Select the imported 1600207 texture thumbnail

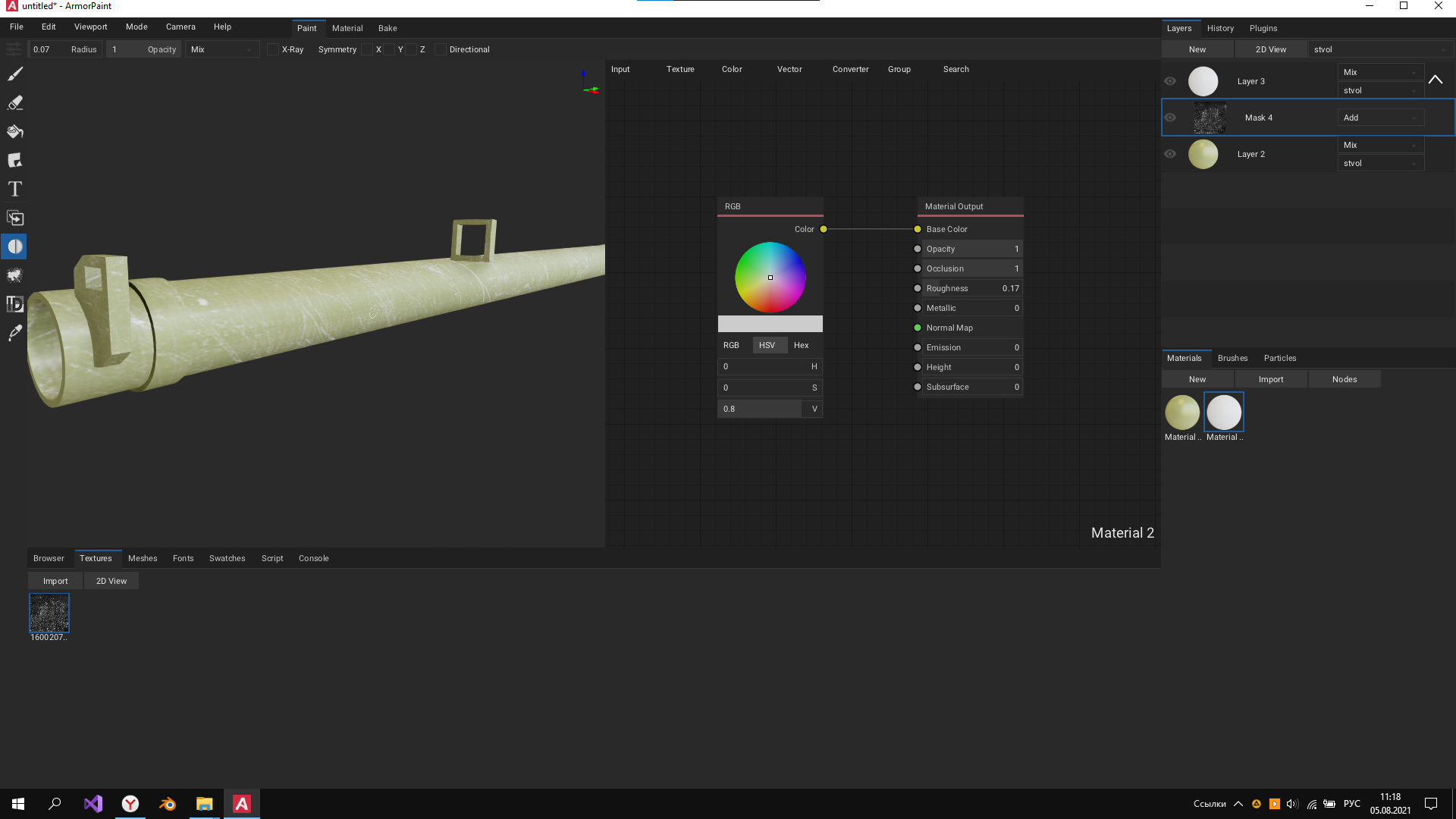[49, 613]
